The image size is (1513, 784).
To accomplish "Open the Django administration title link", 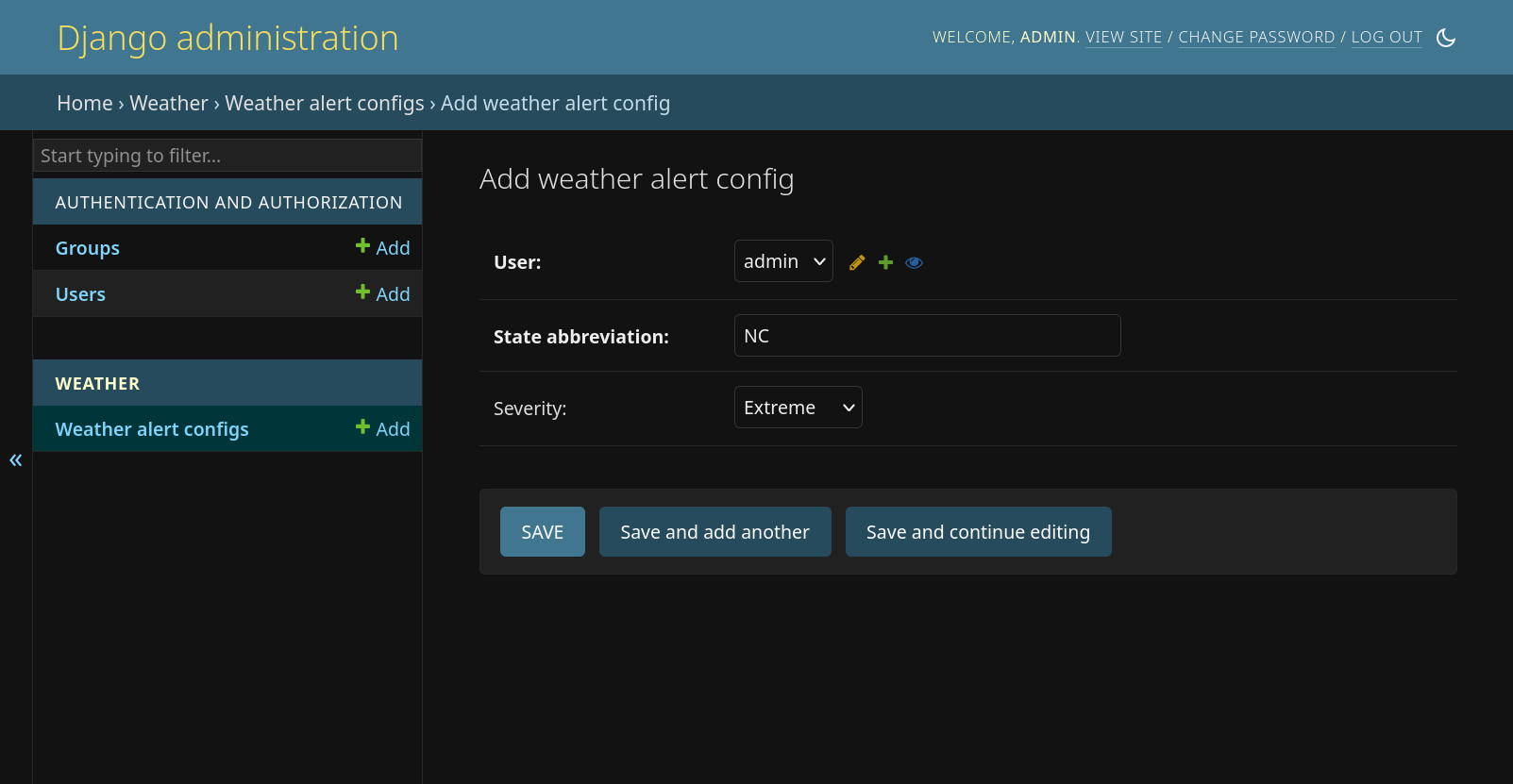I will (x=227, y=38).
